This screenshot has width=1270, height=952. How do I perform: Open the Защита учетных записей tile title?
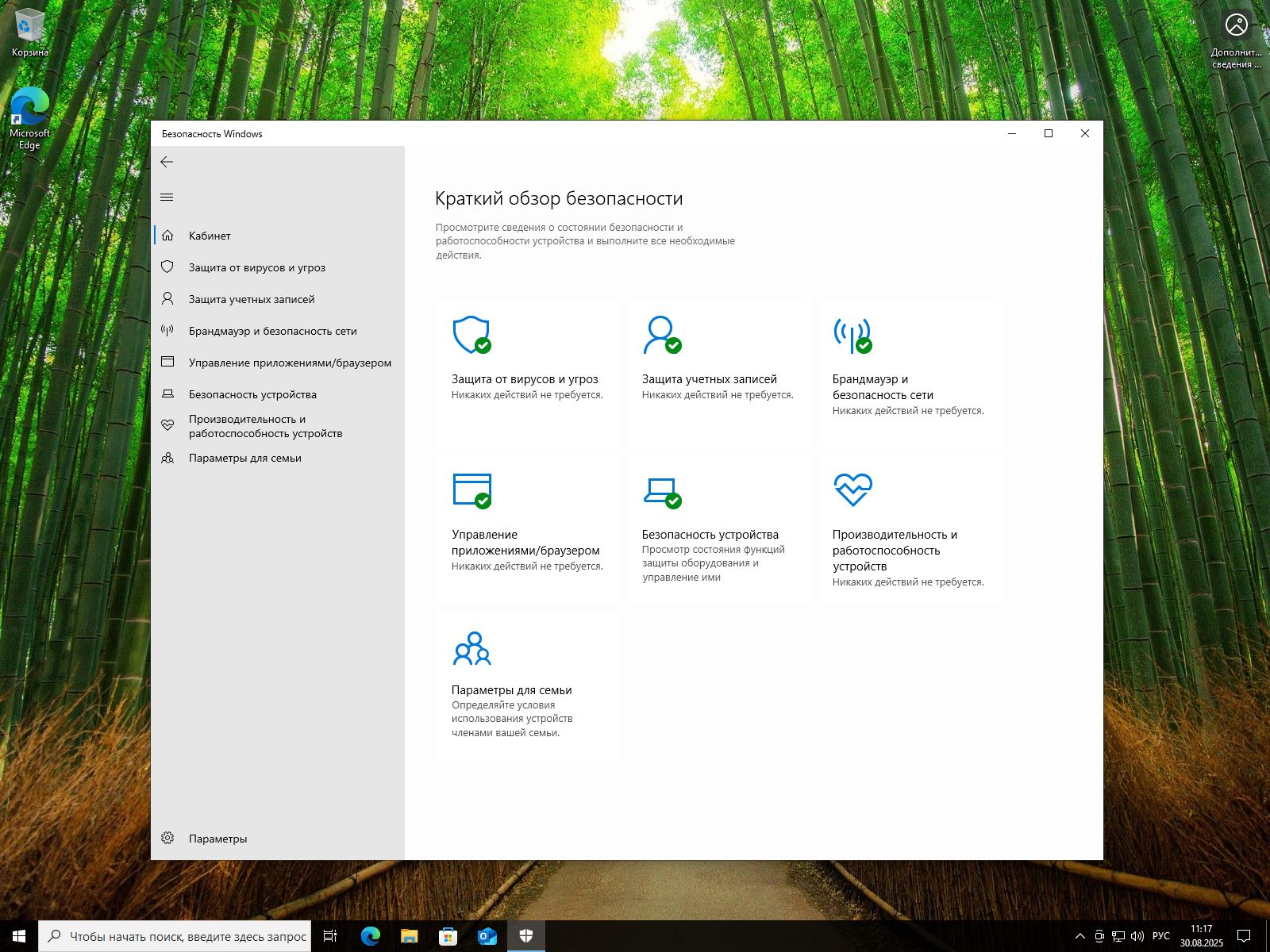(x=710, y=379)
